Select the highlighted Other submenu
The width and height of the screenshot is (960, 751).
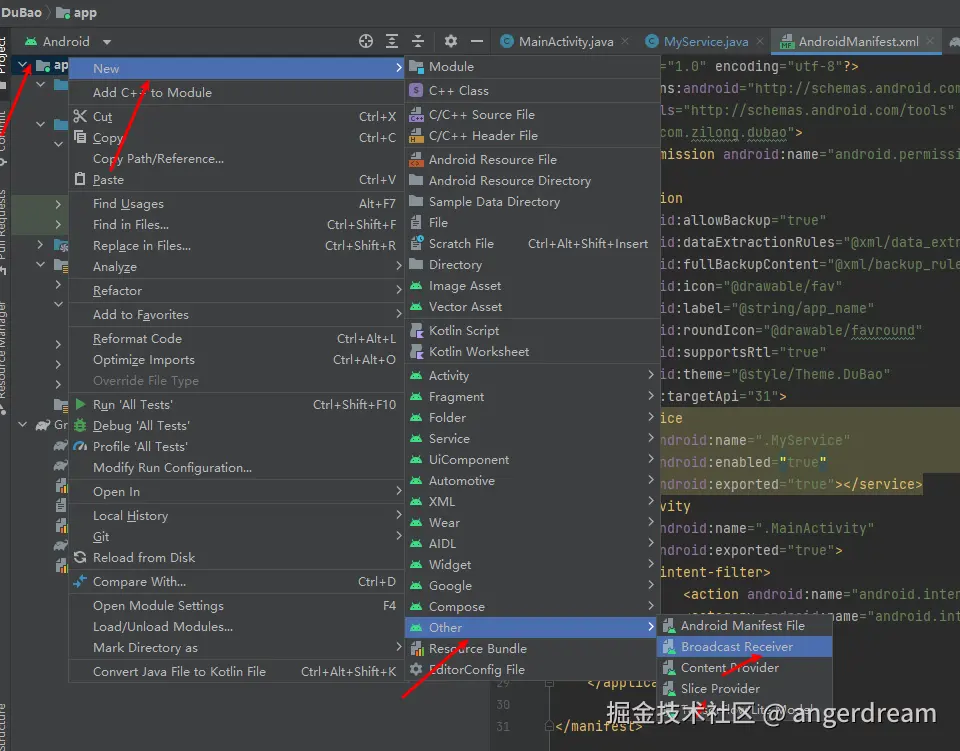532,627
